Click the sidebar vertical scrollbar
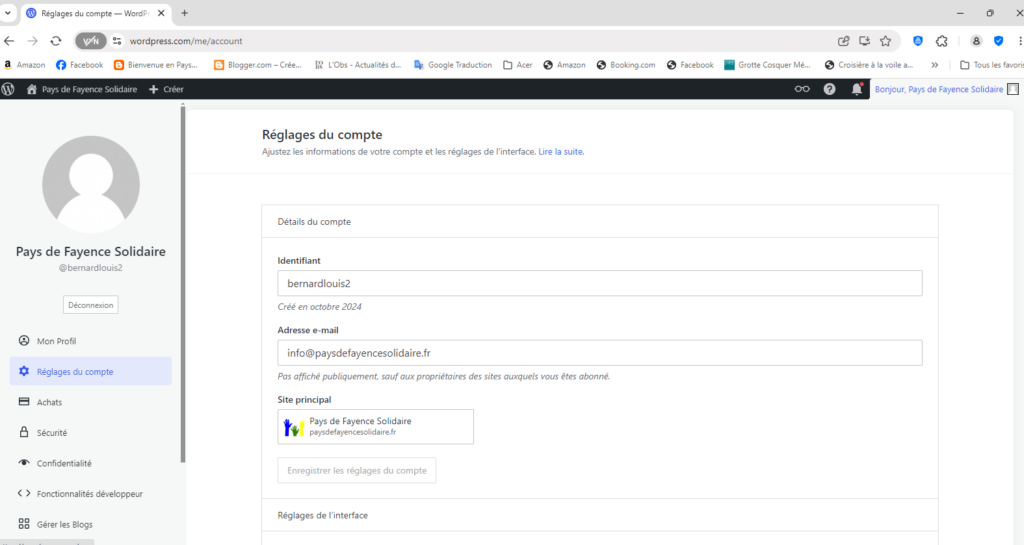Screen dimensions: 1024x545 pos(182,280)
